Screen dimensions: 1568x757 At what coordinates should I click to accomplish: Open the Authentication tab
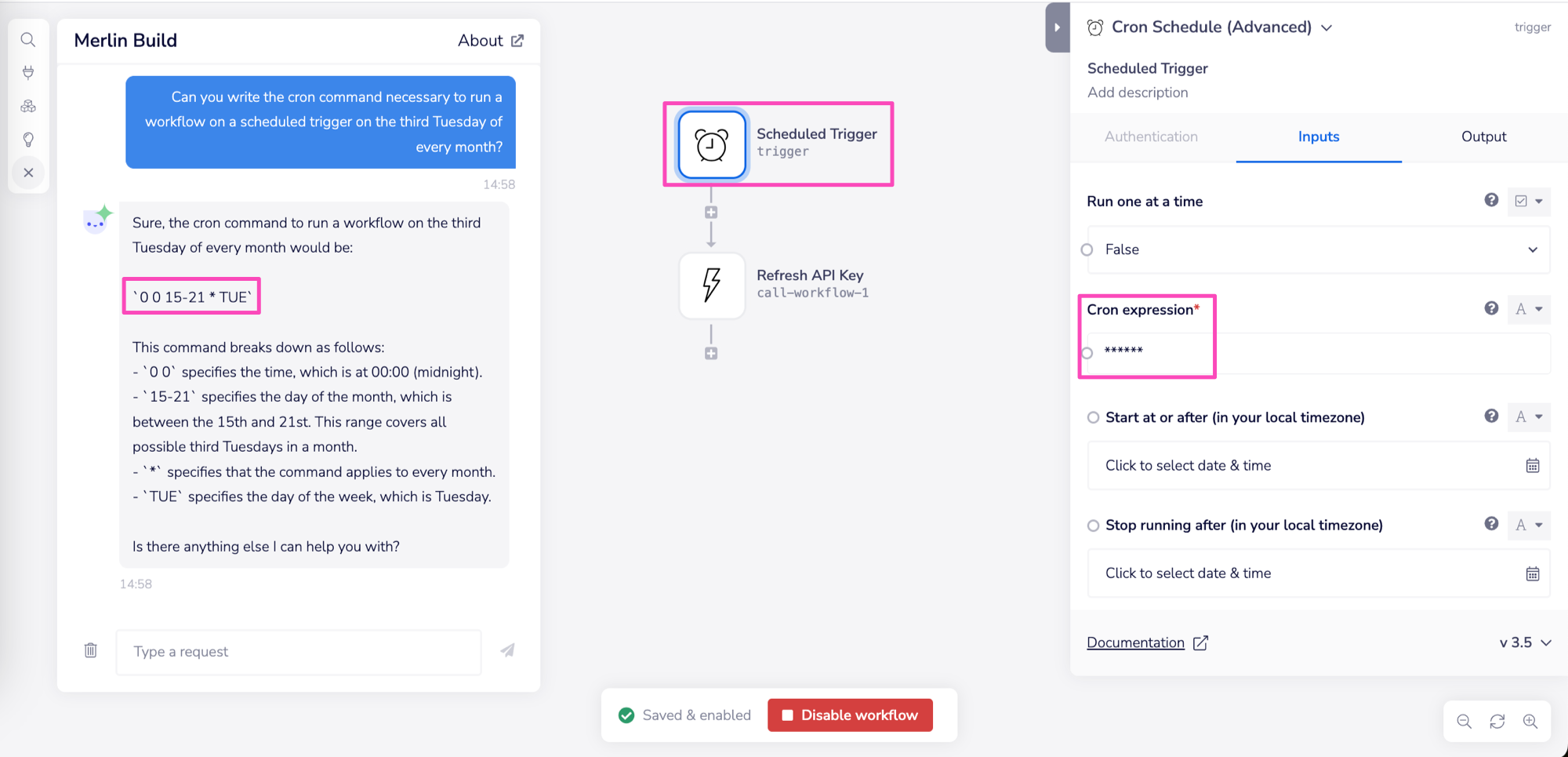tap(1151, 136)
